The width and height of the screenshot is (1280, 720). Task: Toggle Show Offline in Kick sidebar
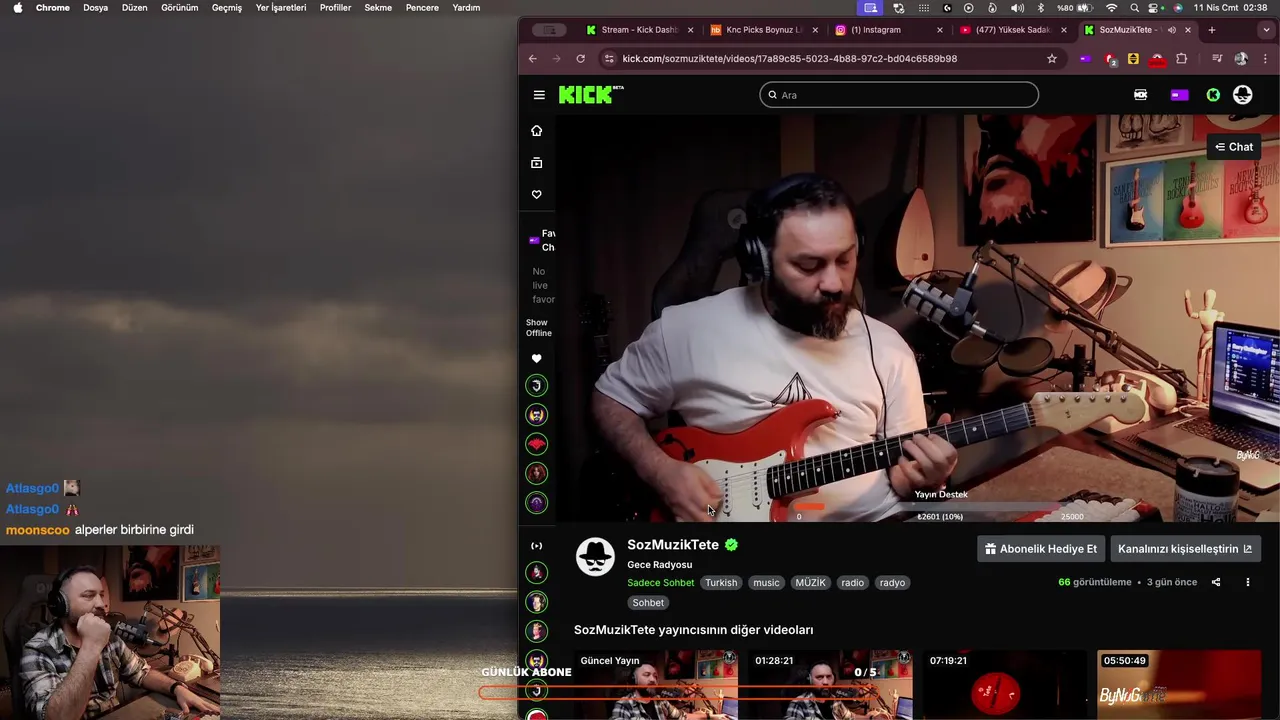pyautogui.click(x=538, y=328)
